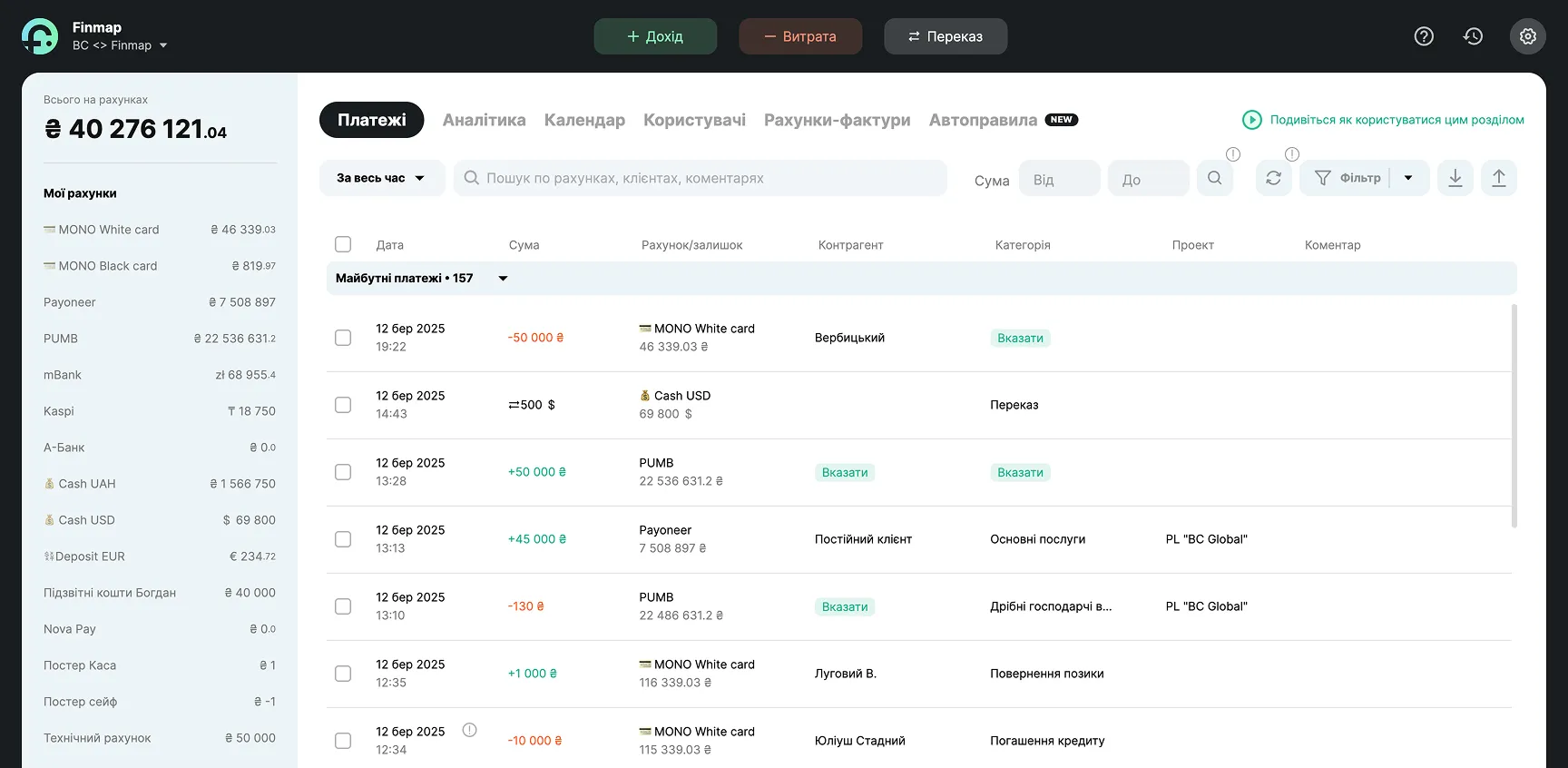Check the -130 ₴ PUMB payment
Image resolution: width=1568 pixels, height=768 pixels.
tap(343, 606)
